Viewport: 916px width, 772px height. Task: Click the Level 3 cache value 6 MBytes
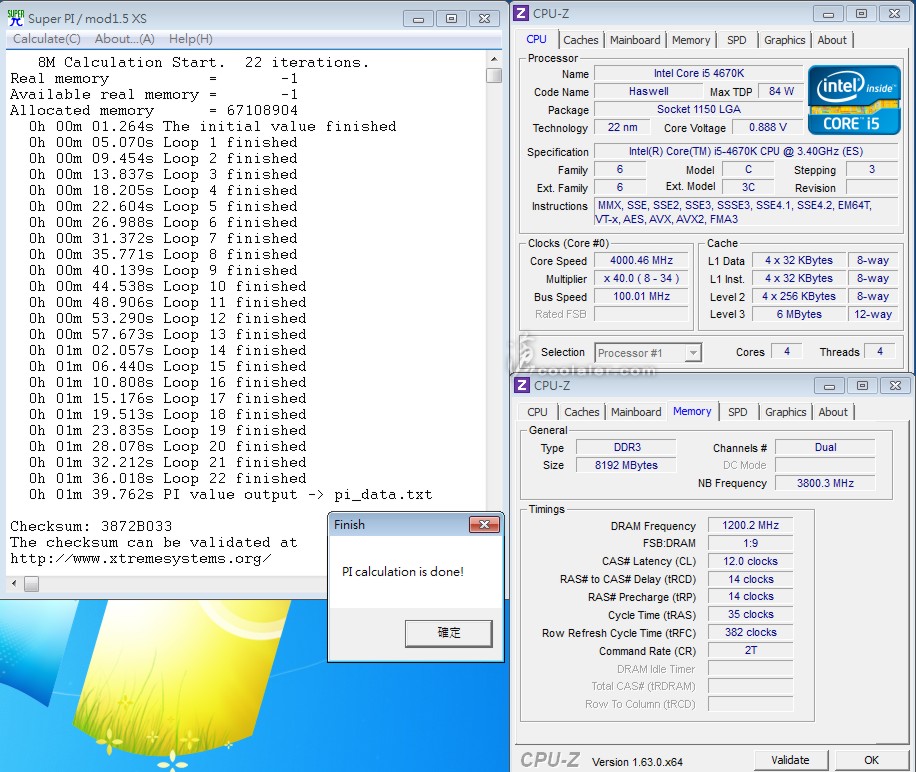[x=799, y=314]
